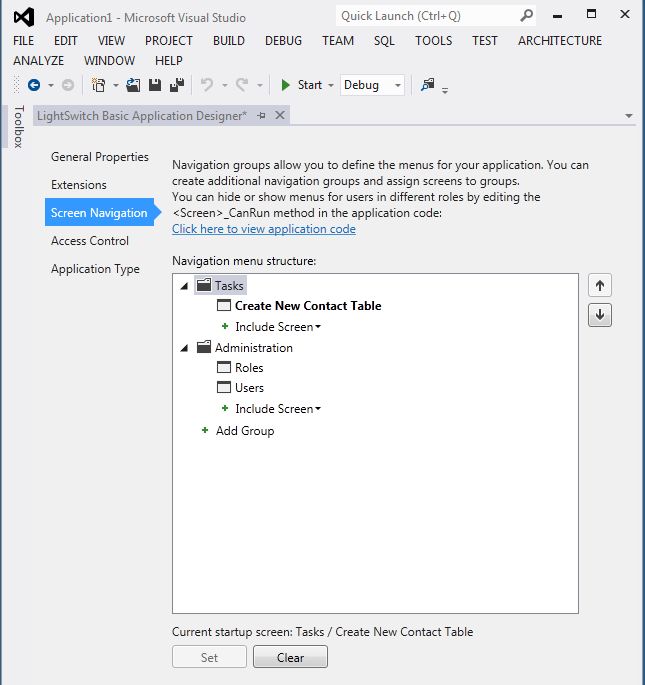Click the green Start debugging play icon

(285, 85)
